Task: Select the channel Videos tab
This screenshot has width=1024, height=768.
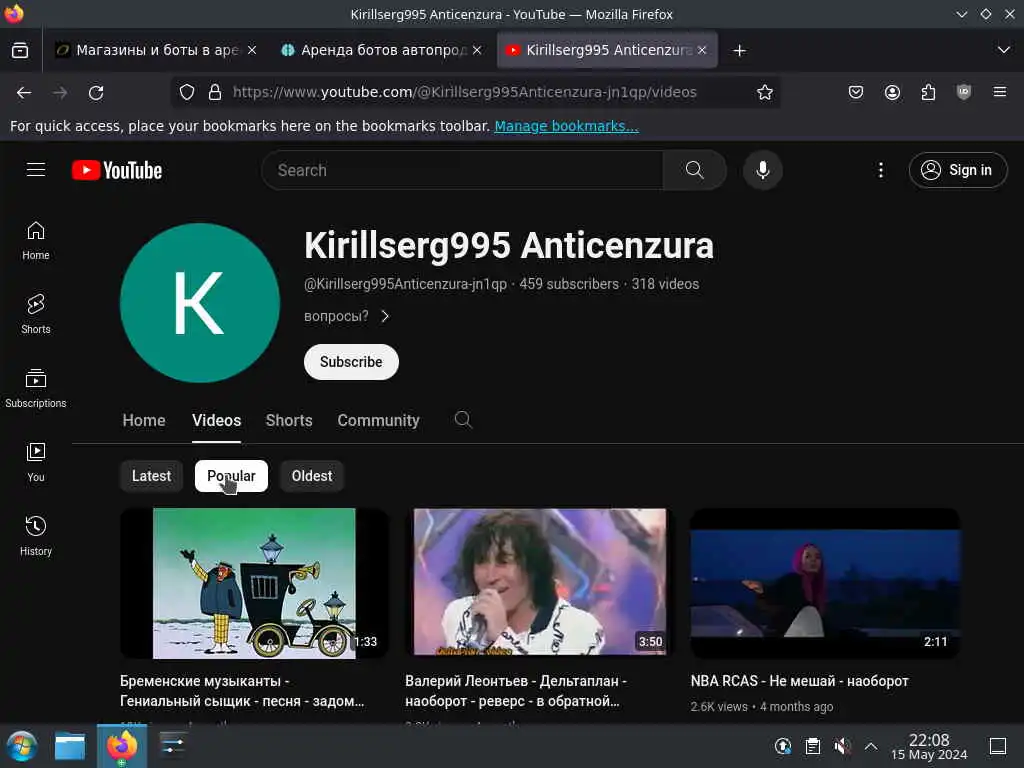Action: pyautogui.click(x=217, y=421)
